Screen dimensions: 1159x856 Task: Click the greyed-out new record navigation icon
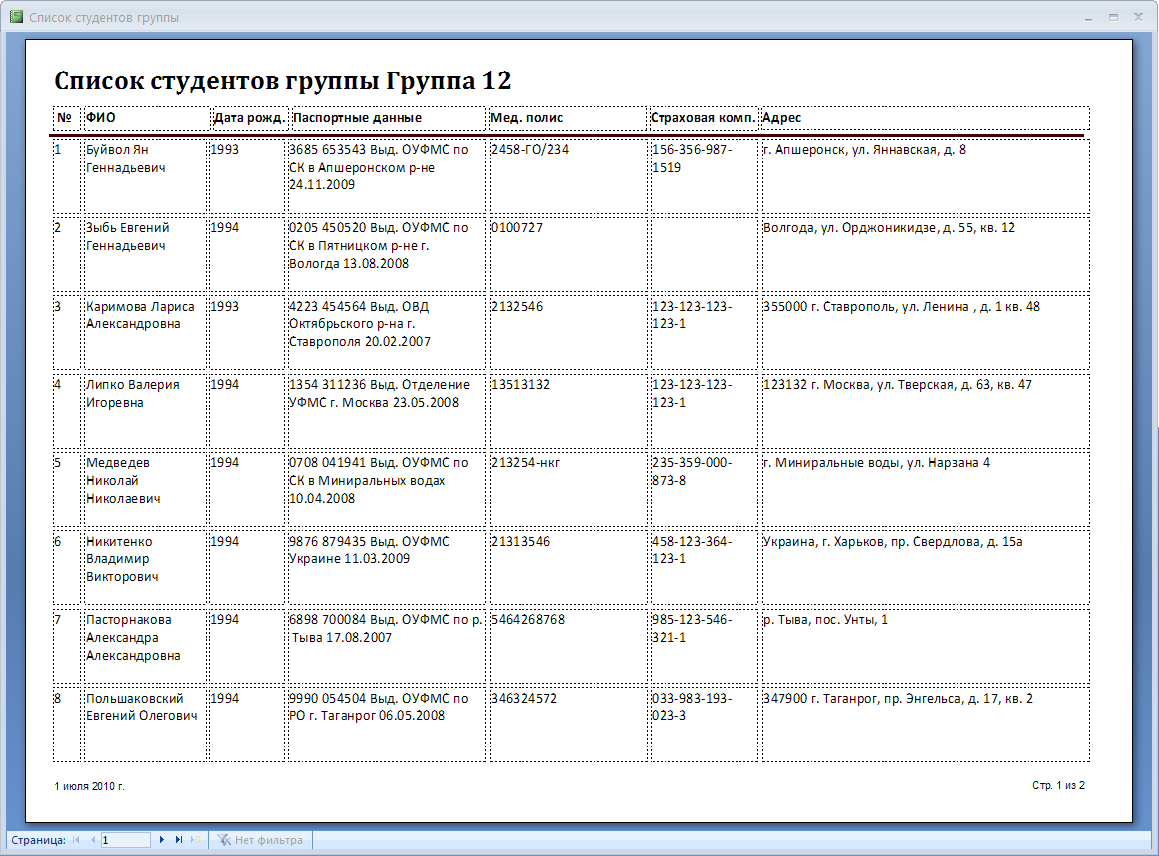(195, 840)
